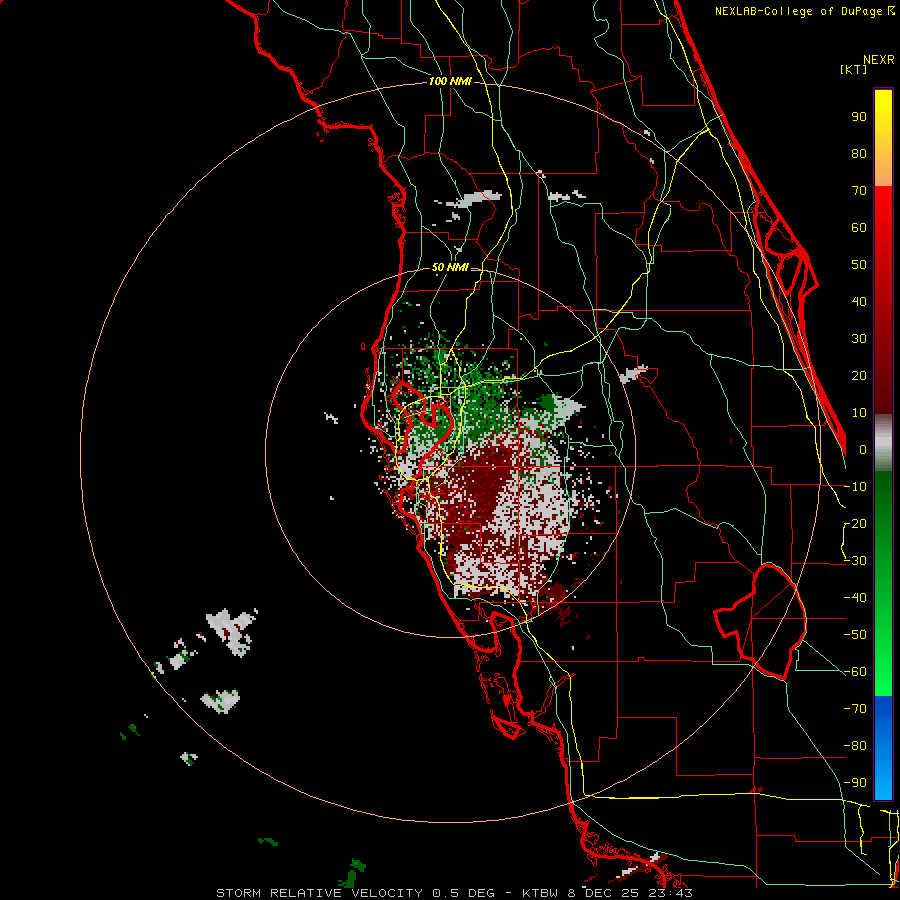
Task: Click the -40 color bar label
Action: tap(855, 598)
